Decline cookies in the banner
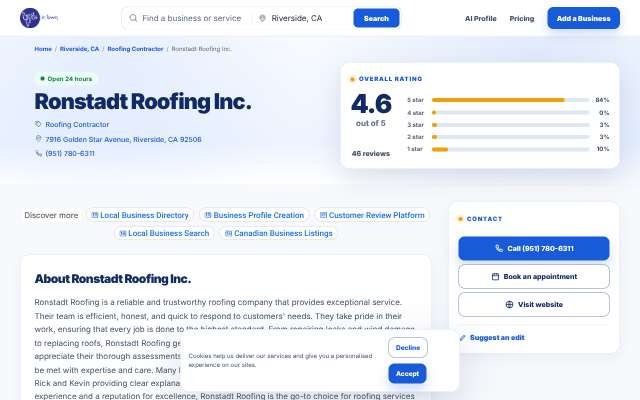640x400 pixels. tap(408, 348)
